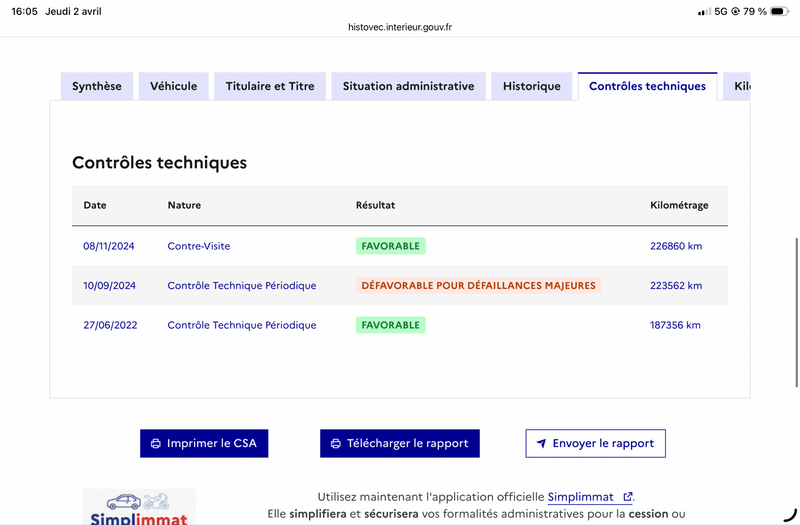Image resolution: width=800 pixels, height=525 pixels.
Task: Click the date 27/06/2022
Action: pyautogui.click(x=110, y=325)
